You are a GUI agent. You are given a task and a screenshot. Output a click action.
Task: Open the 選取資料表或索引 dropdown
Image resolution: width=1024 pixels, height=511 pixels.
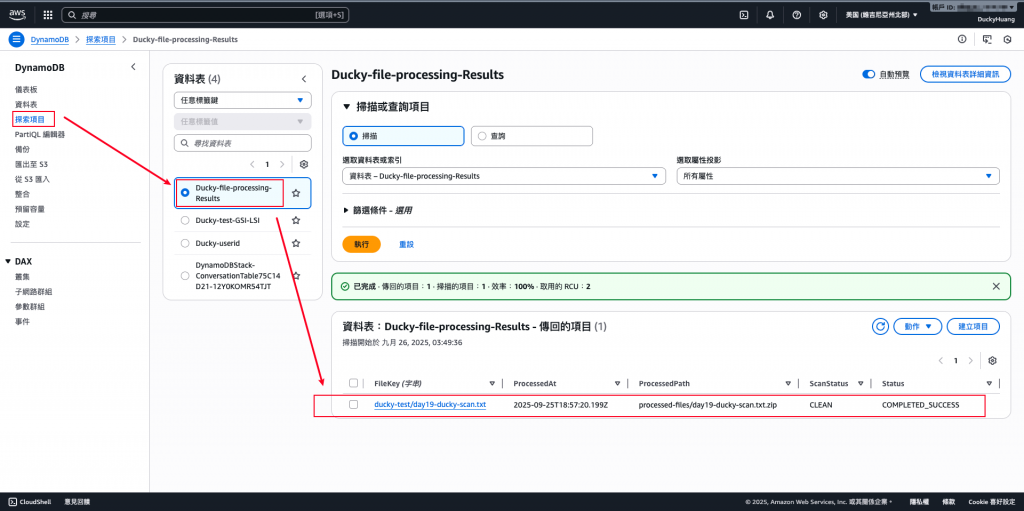504,176
